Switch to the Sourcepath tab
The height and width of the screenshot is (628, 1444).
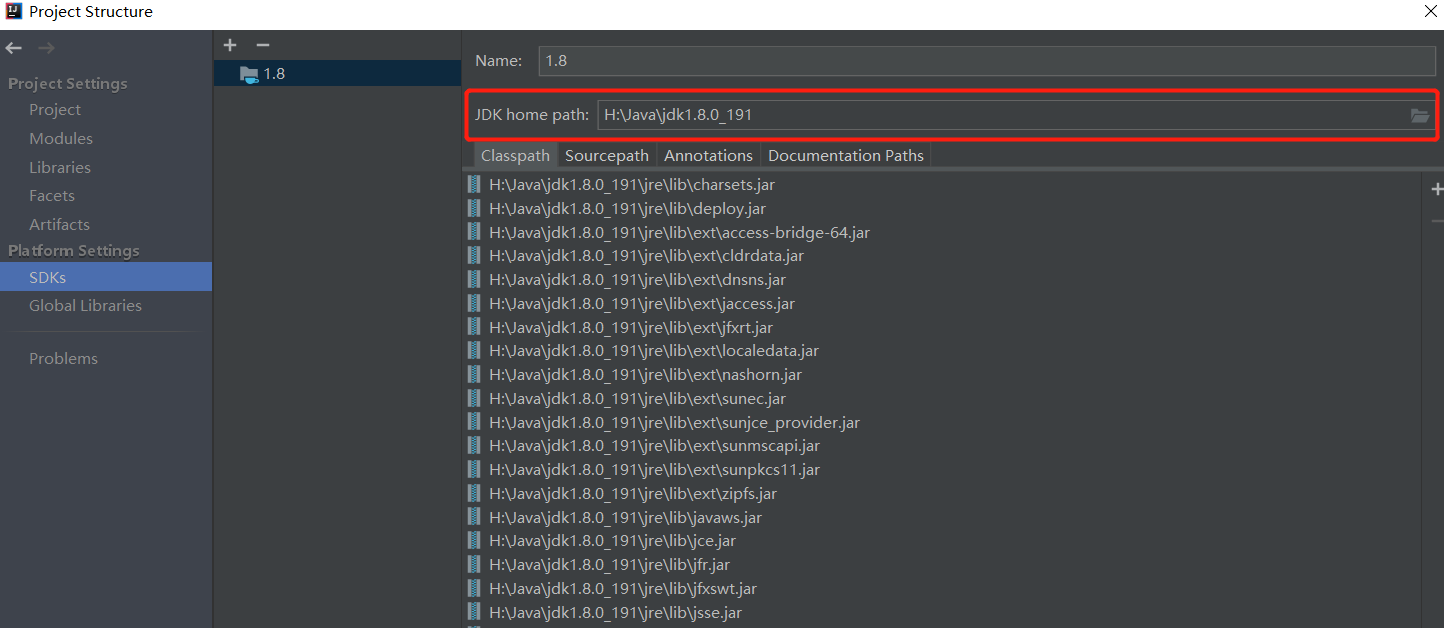(607, 156)
